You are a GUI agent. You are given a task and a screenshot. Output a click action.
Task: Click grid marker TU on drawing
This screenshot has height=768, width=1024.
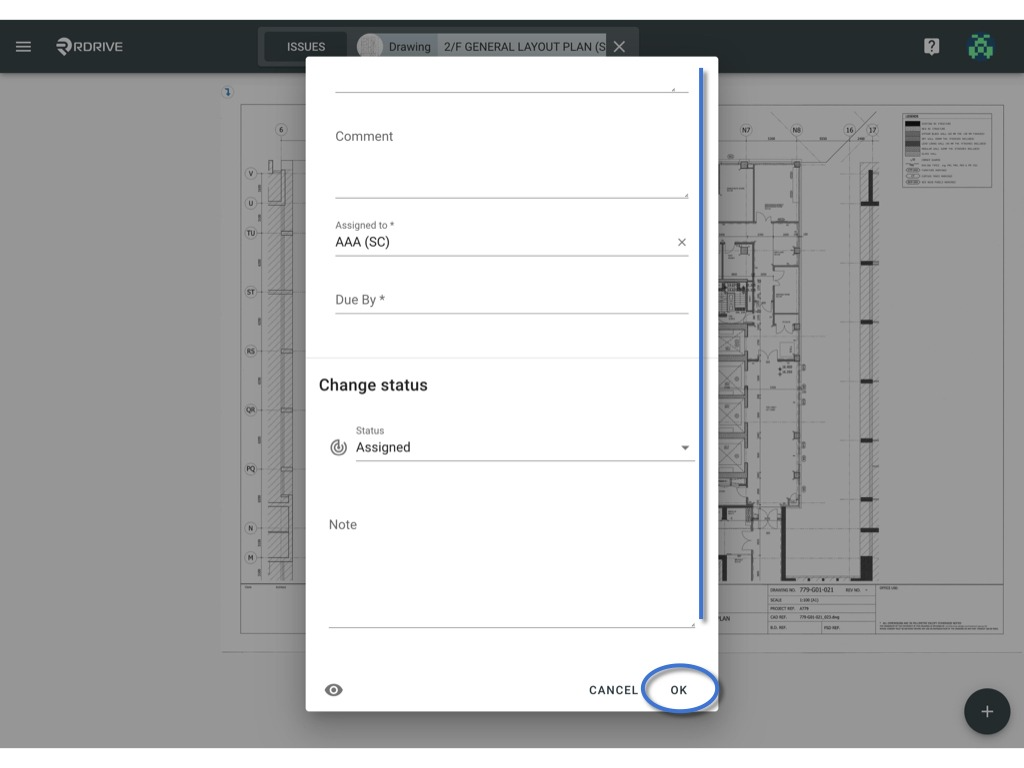[x=250, y=232]
